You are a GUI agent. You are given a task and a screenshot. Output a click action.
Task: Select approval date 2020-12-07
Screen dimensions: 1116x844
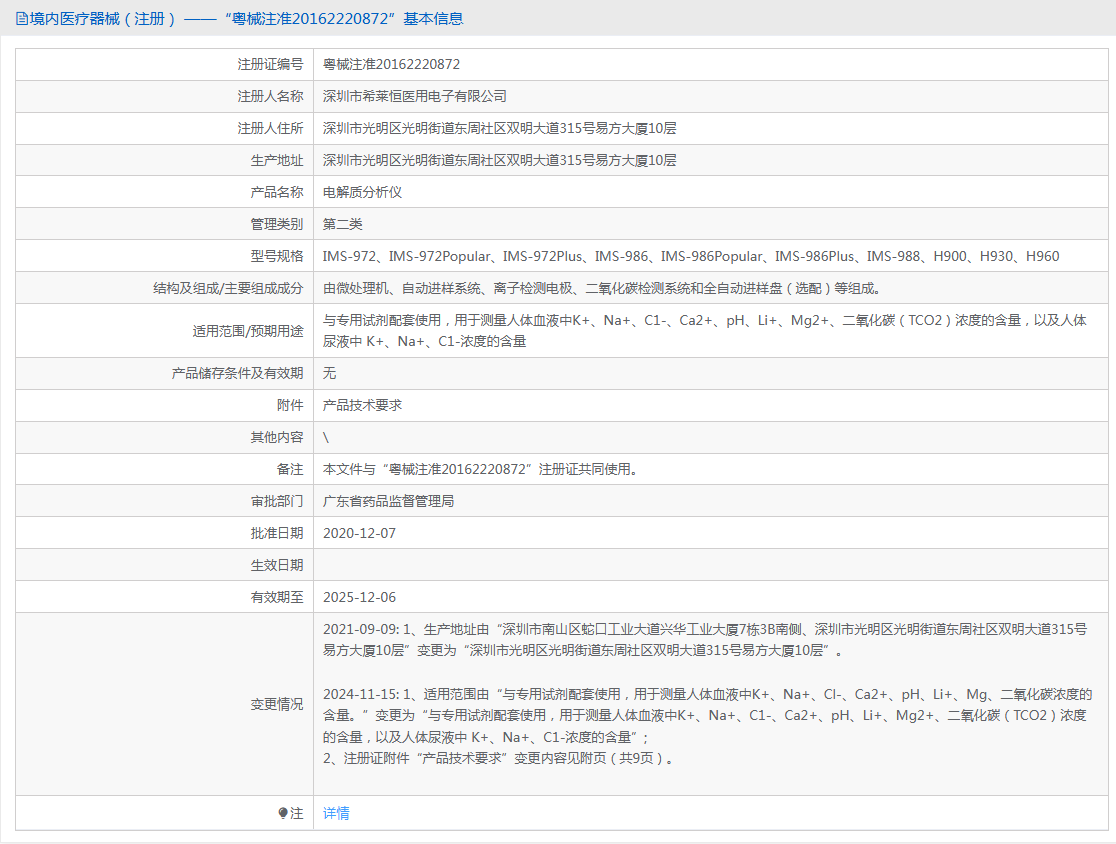pyautogui.click(x=359, y=533)
